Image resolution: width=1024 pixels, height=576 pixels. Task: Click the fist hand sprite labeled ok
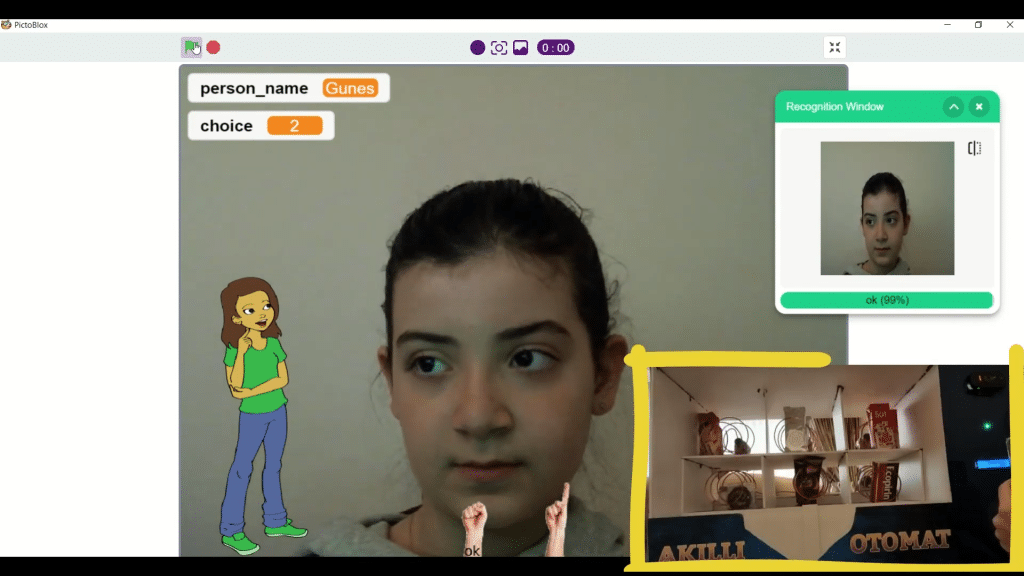click(473, 530)
